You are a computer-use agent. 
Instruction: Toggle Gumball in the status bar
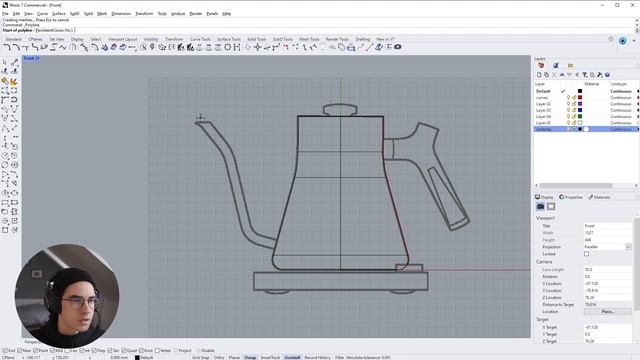pyautogui.click(x=292, y=358)
